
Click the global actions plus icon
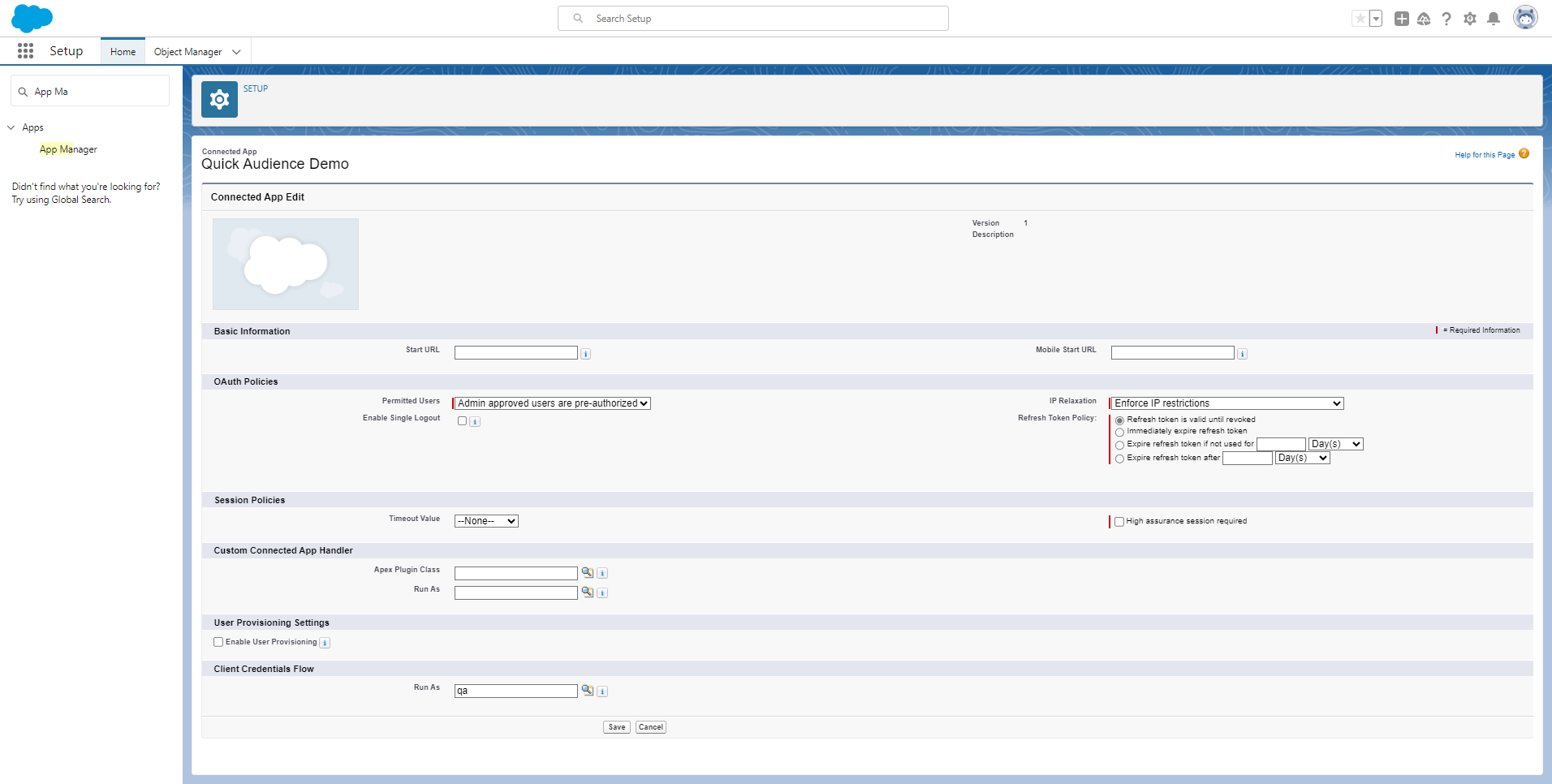pyautogui.click(x=1402, y=19)
